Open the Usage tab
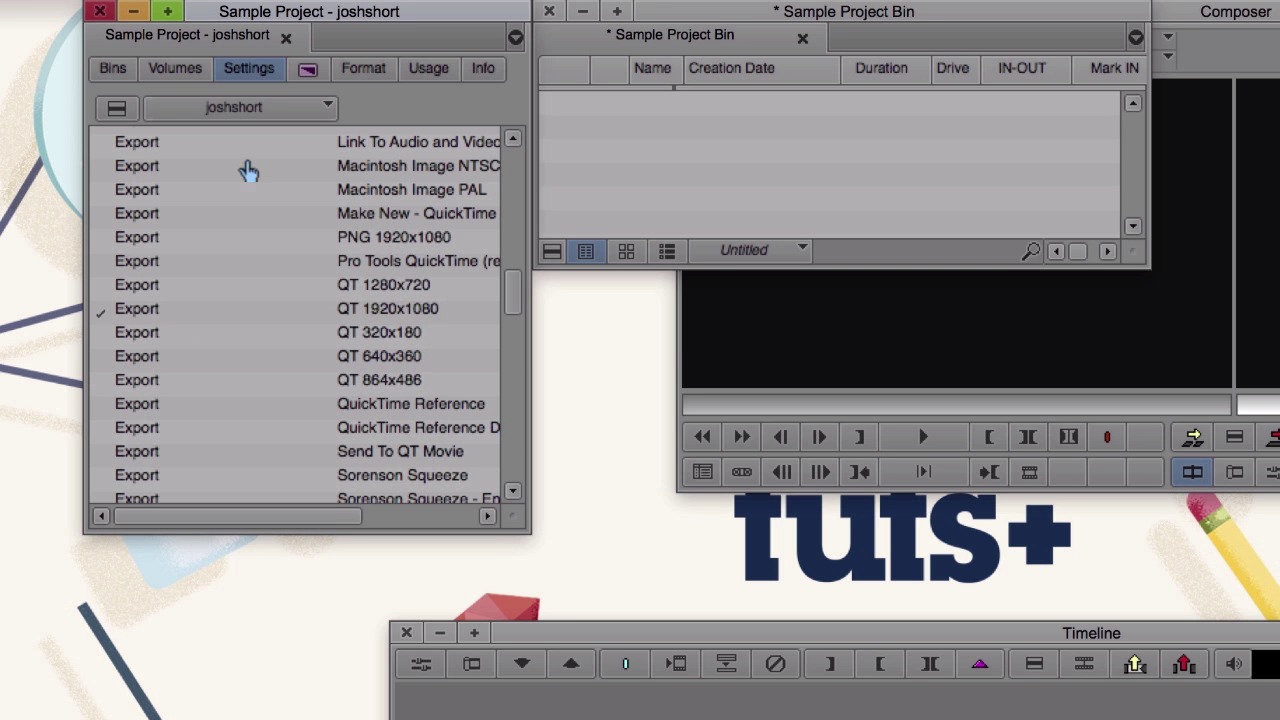This screenshot has height=720, width=1280. (x=428, y=68)
